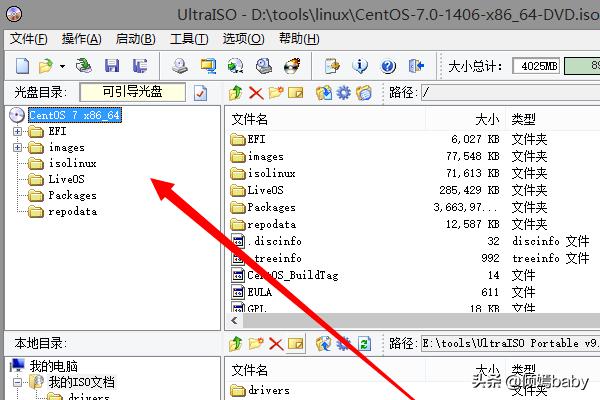
Task: Sort ISO list by 大小 column
Action: (487, 119)
